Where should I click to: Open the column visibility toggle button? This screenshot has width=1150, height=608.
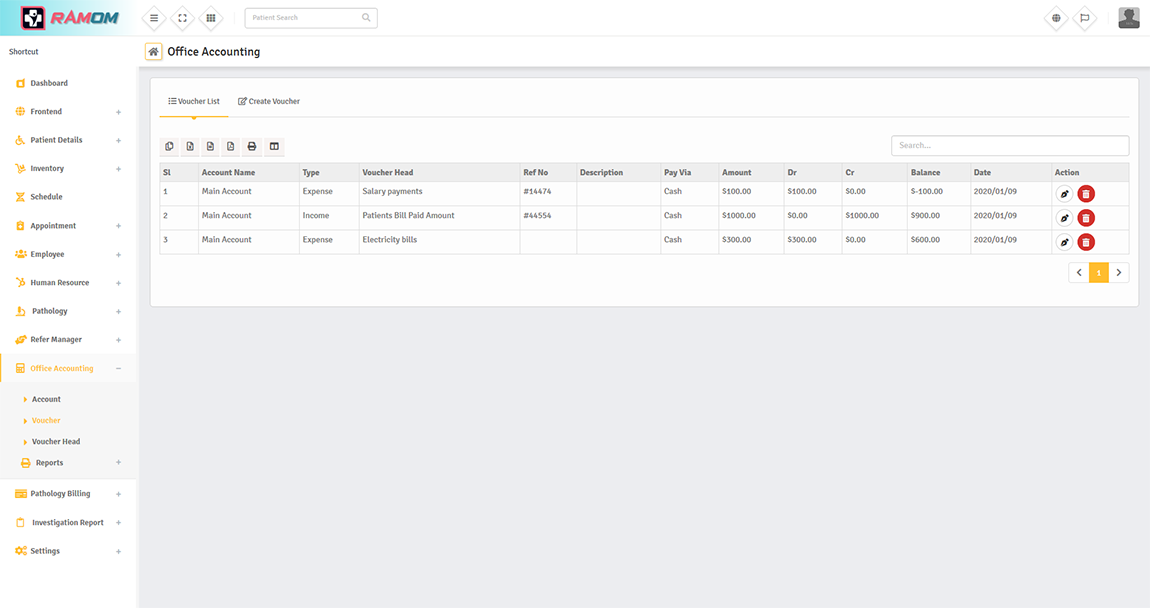click(x=274, y=147)
